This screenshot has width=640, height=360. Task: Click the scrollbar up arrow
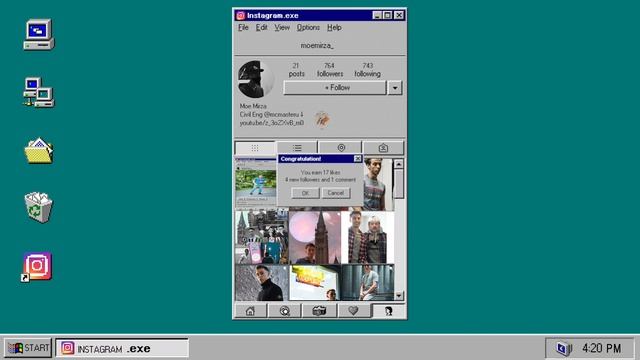pos(399,164)
